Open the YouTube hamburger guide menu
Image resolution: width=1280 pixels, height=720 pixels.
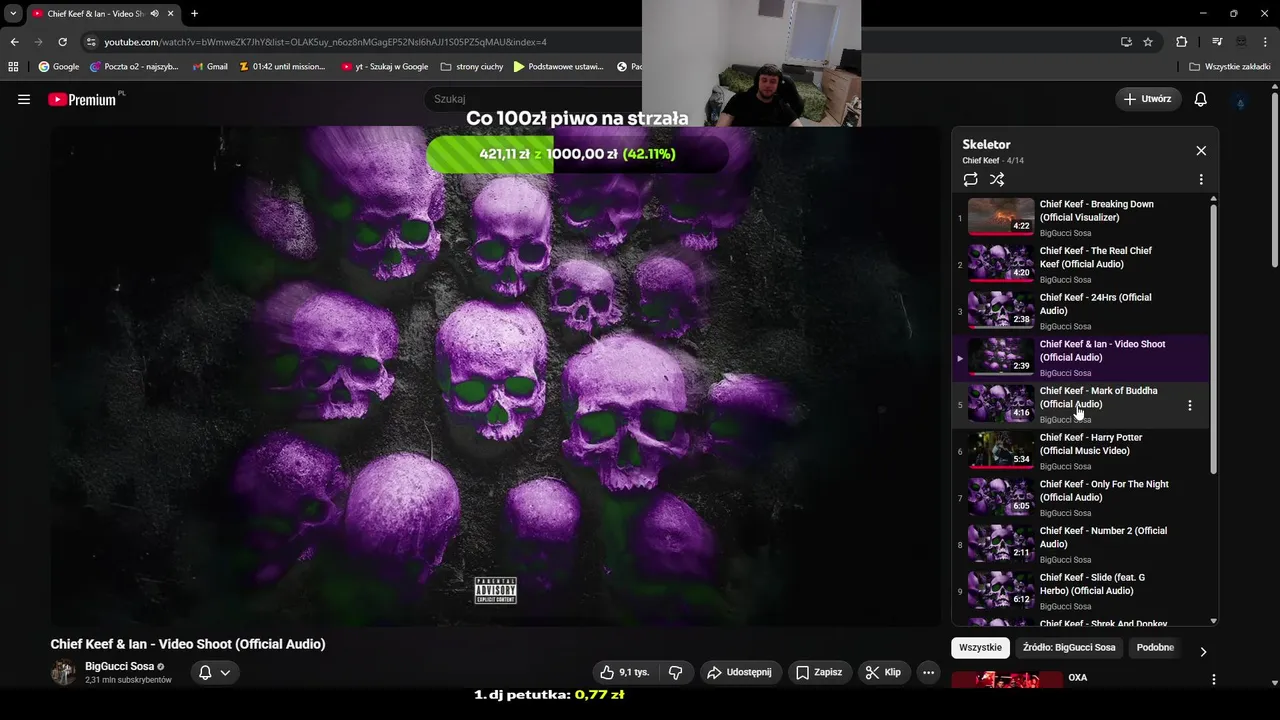tap(24, 99)
